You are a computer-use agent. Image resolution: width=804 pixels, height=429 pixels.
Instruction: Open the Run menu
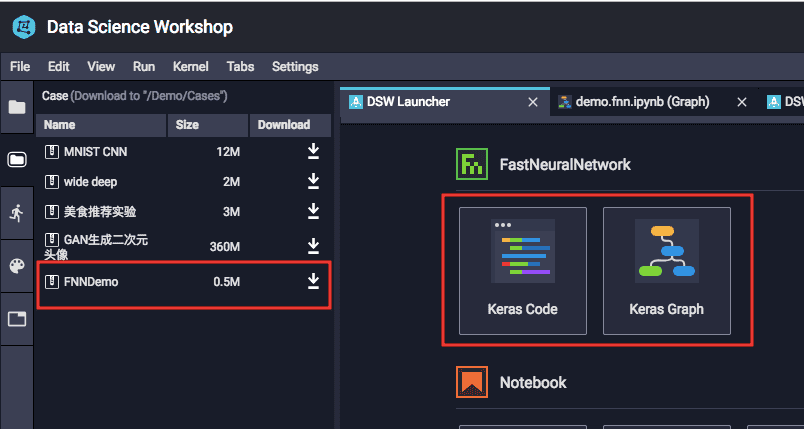(x=144, y=67)
